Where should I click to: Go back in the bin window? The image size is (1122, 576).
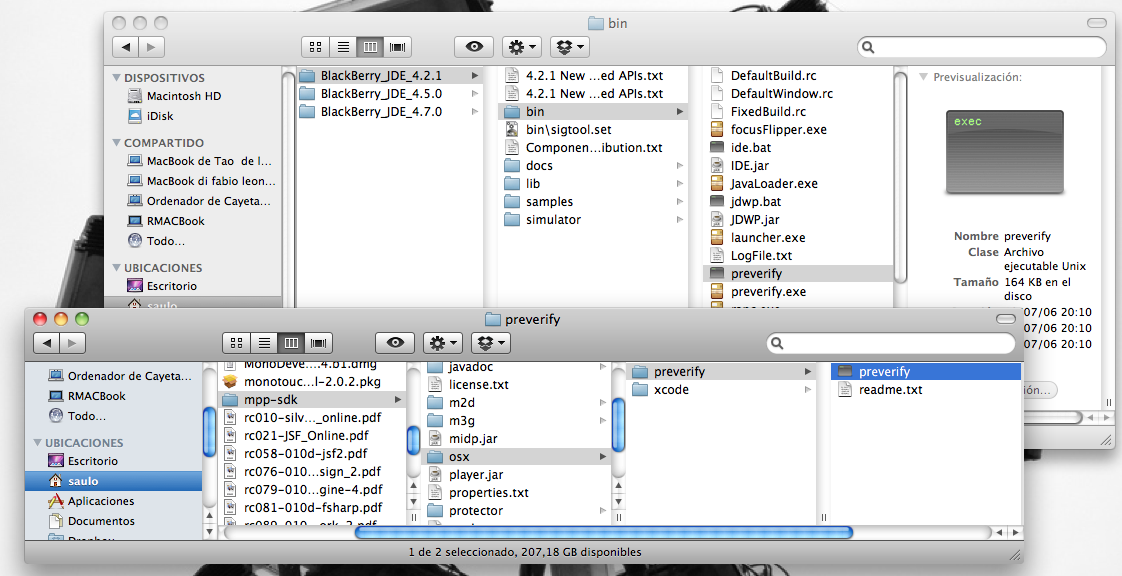(x=126, y=47)
